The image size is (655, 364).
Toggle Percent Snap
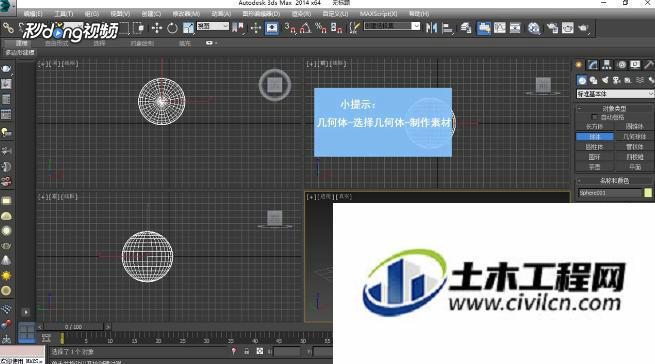(x=321, y=28)
